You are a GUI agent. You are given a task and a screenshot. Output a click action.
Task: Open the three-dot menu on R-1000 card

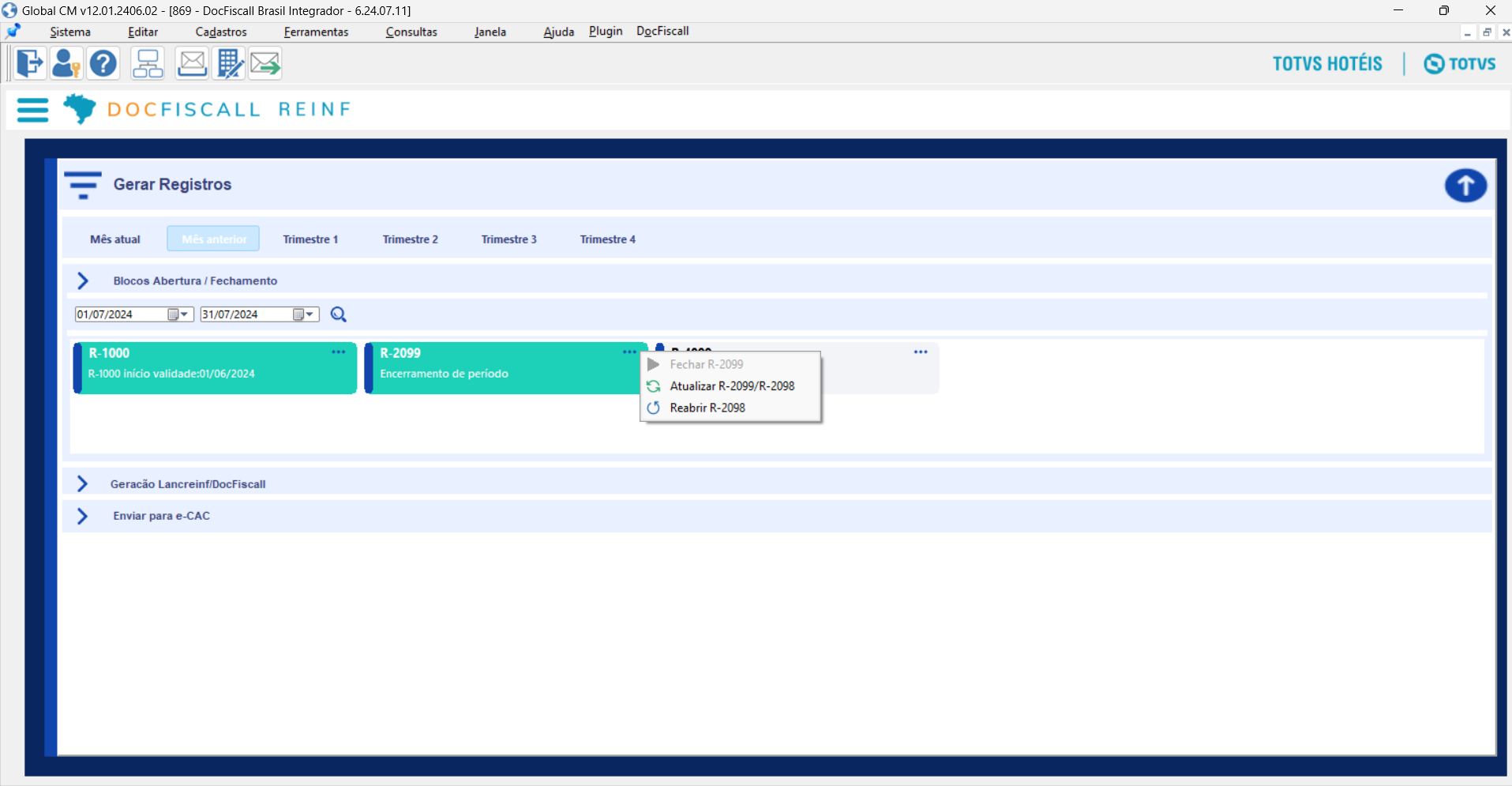[339, 352]
